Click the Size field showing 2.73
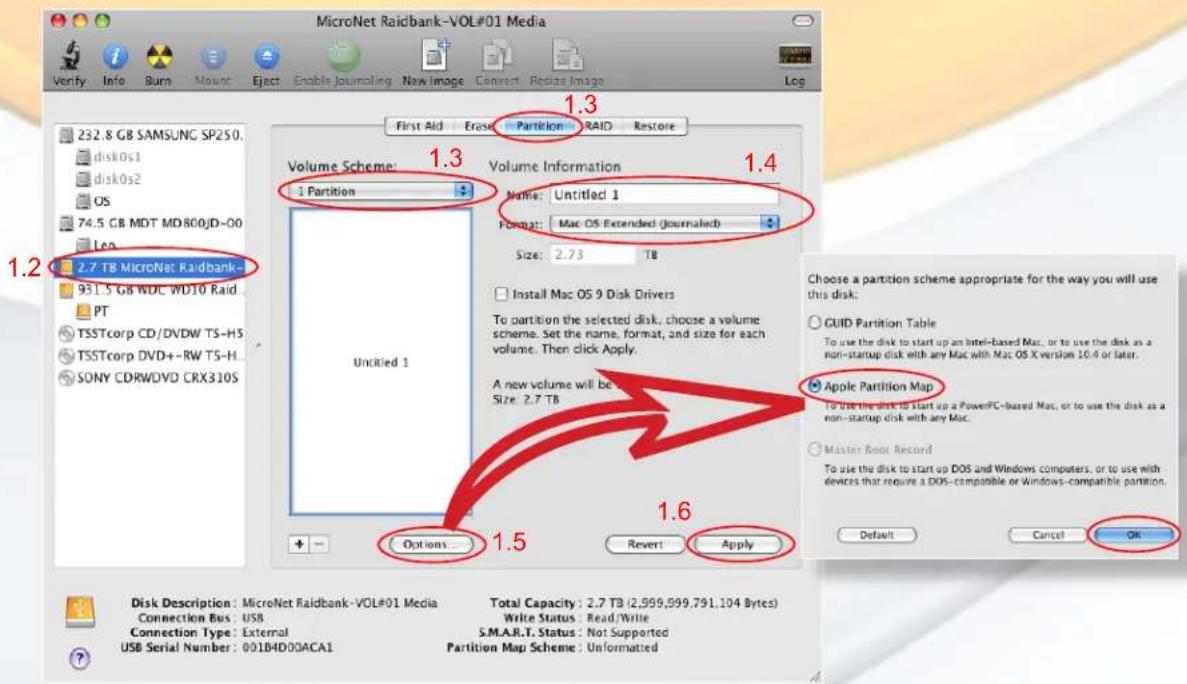 coord(593,254)
